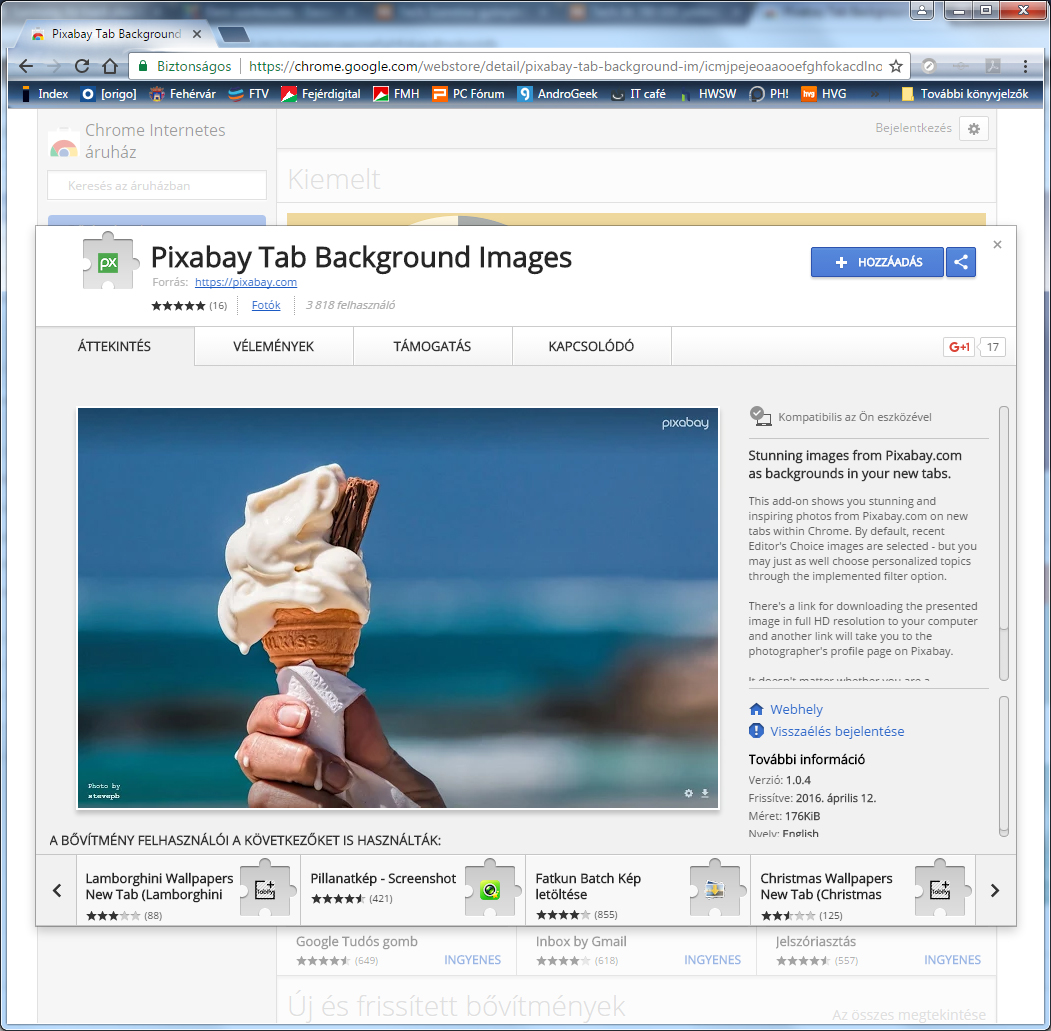1051x1031 pixels.
Task: Open the Webhely link
Action: click(x=796, y=709)
